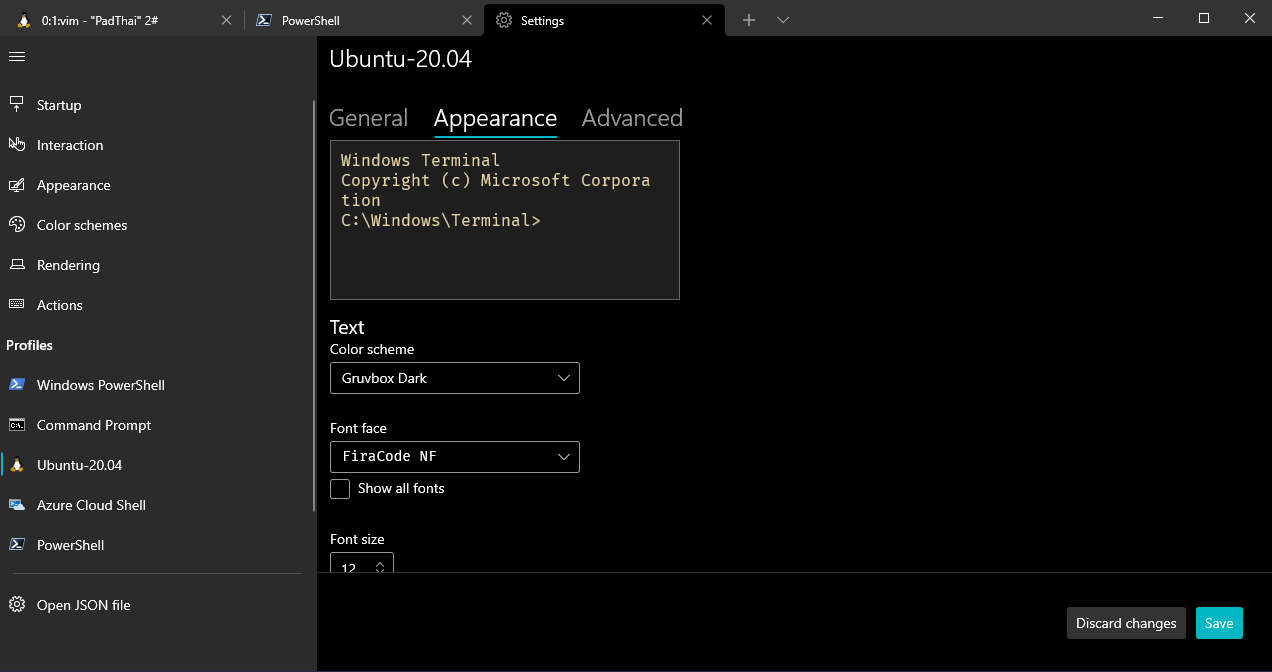Click the Appearance brush icon in sidebar

pyautogui.click(x=17, y=185)
